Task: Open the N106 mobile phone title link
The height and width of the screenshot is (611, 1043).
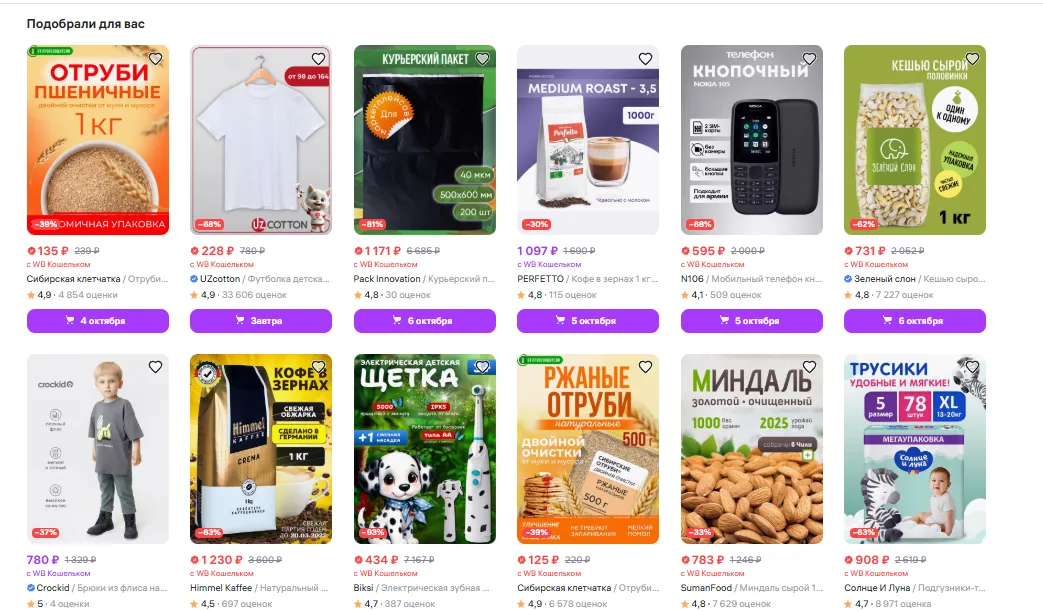Action: 752,279
